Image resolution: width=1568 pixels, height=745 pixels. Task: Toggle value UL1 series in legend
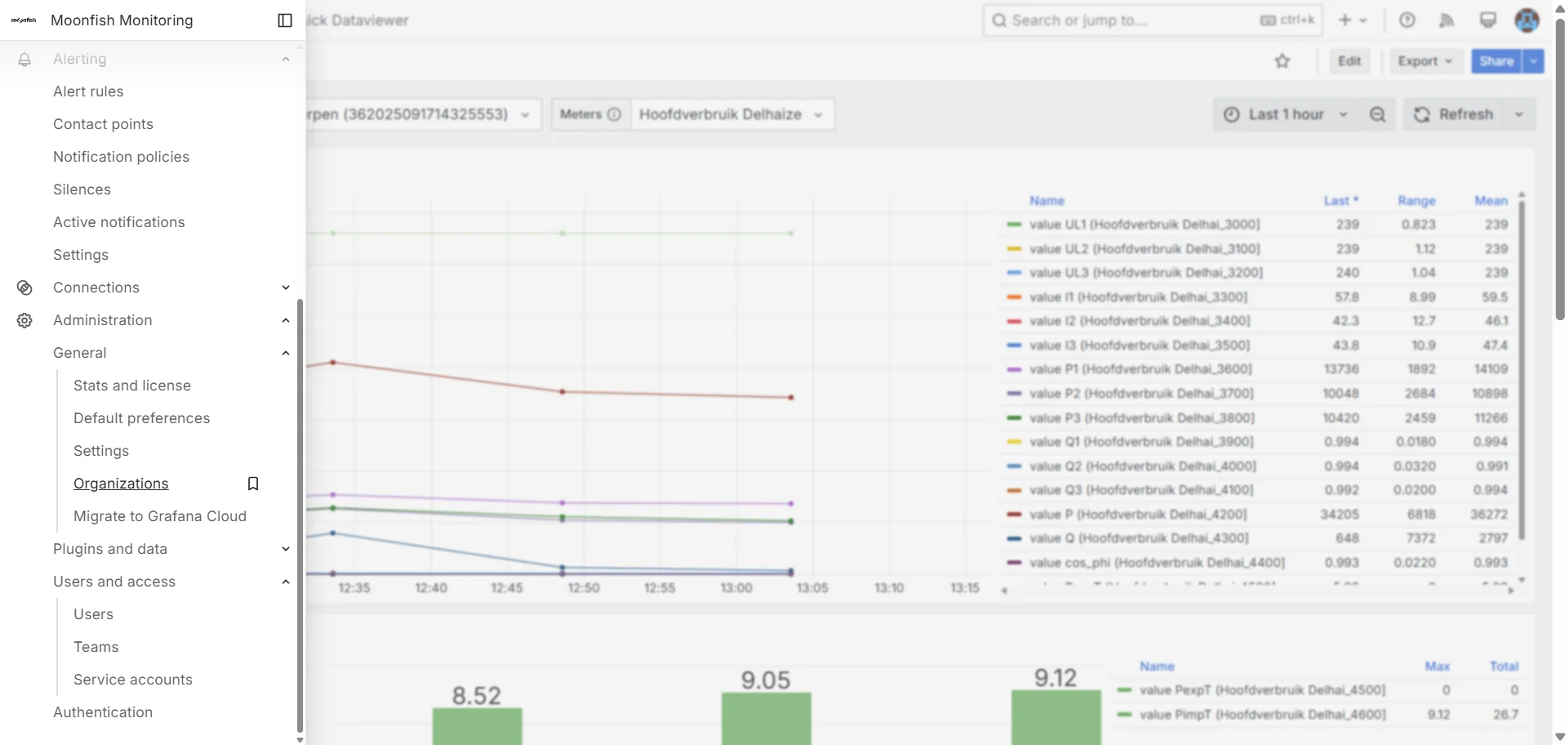pyautogui.click(x=1143, y=225)
